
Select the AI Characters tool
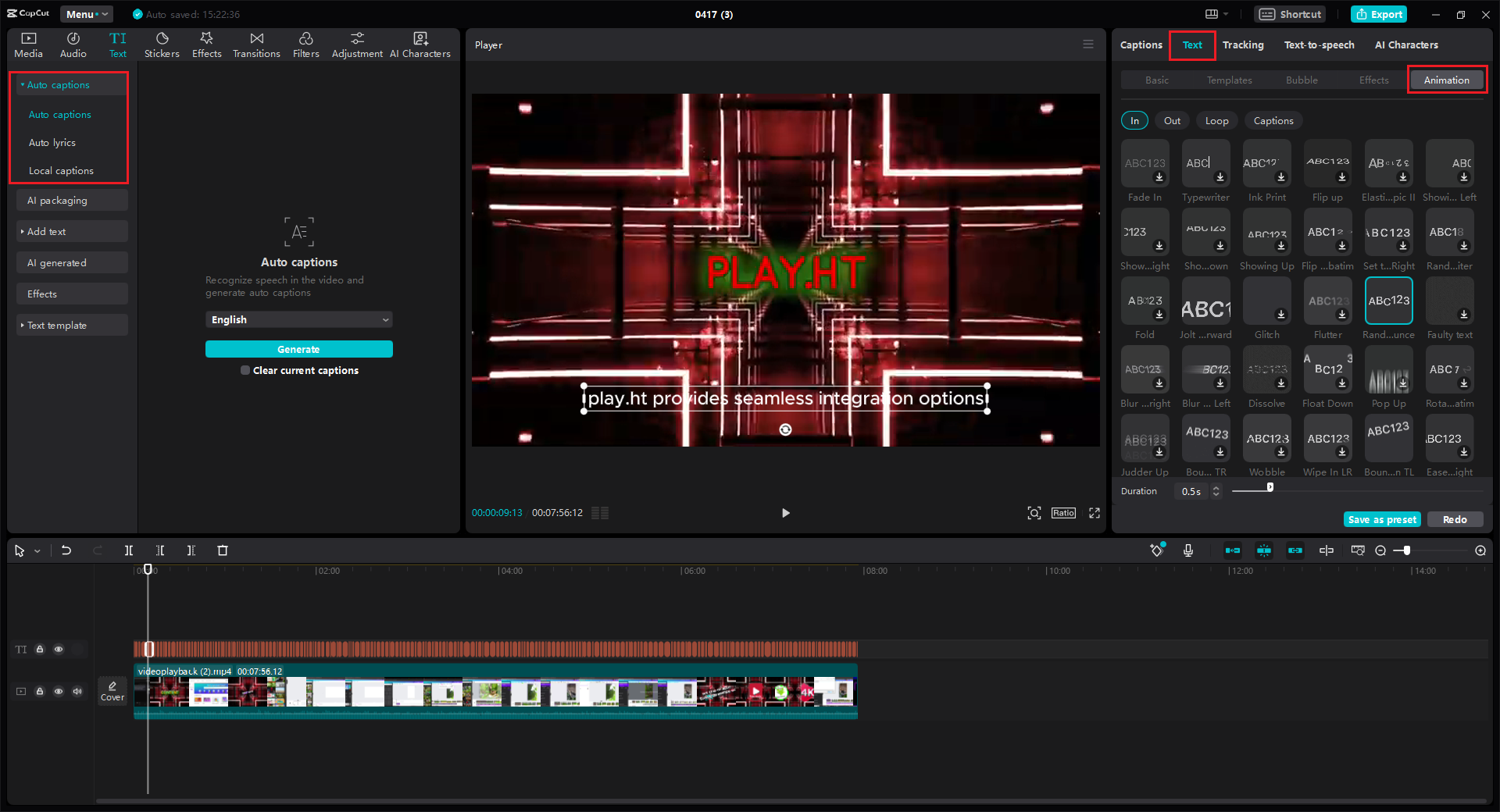420,44
